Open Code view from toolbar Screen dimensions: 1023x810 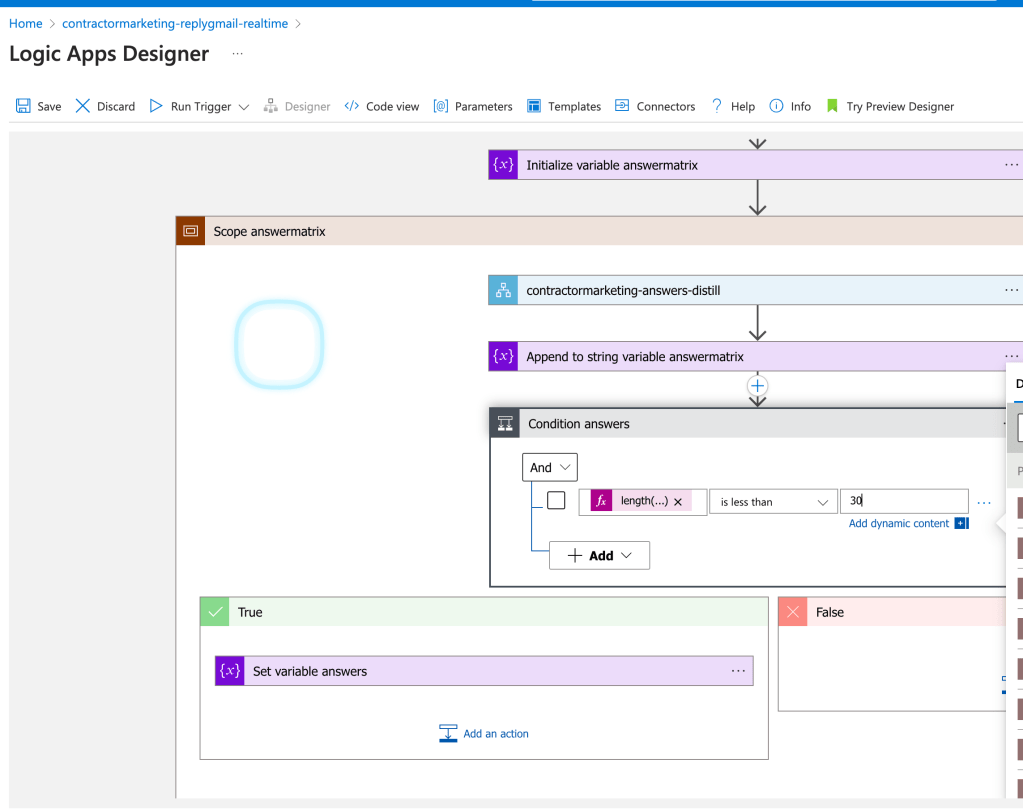point(382,106)
